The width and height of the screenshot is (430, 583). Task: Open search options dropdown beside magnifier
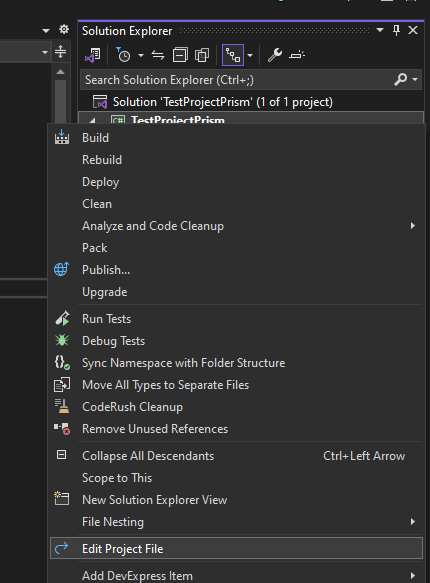(415, 79)
